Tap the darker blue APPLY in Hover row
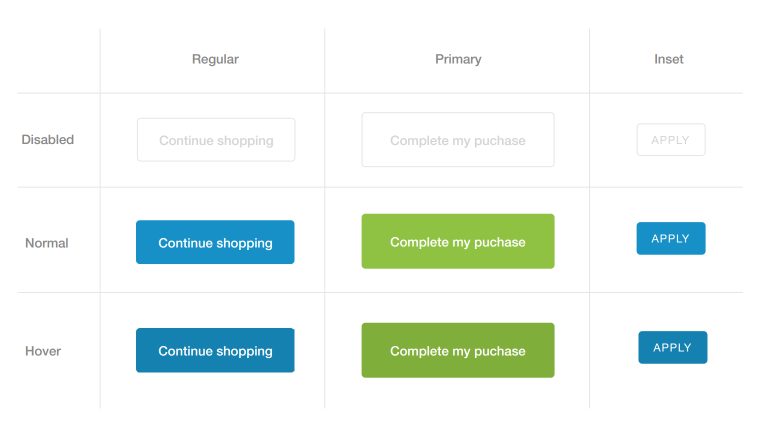Viewport: 758px width, 428px height. [672, 347]
